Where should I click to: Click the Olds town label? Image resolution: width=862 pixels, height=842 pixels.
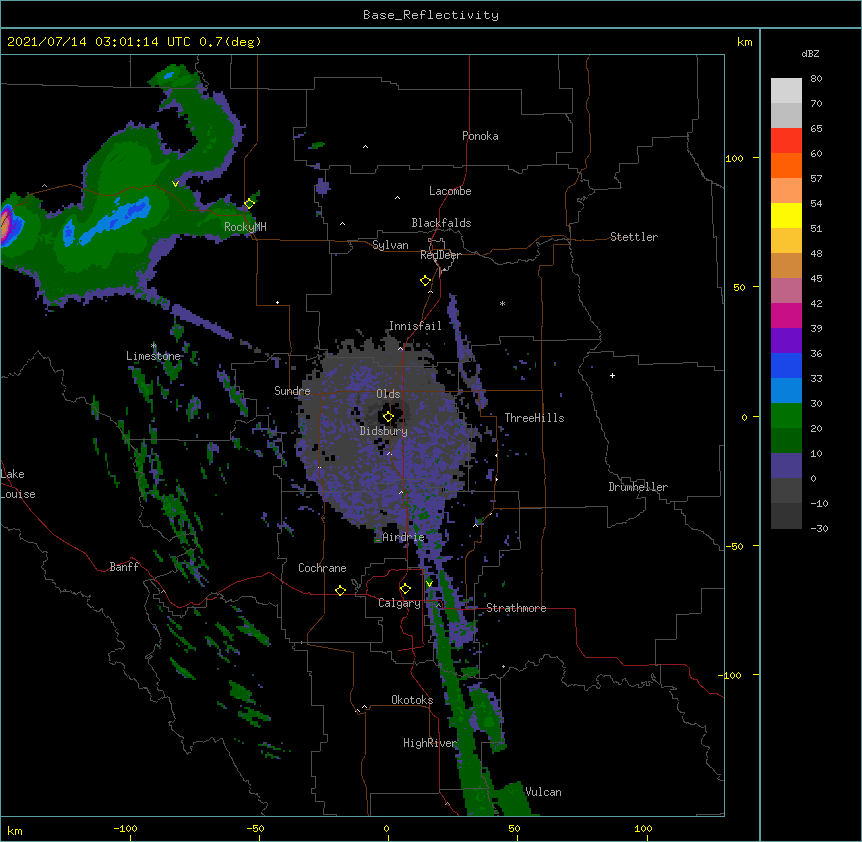(x=388, y=394)
